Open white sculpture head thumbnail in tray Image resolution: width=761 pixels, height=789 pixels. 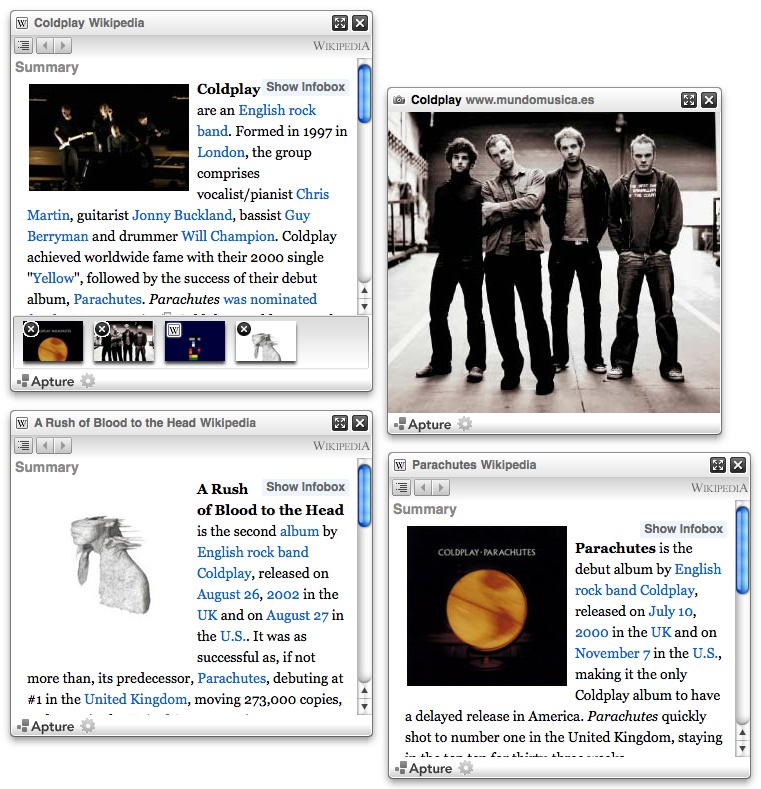266,342
